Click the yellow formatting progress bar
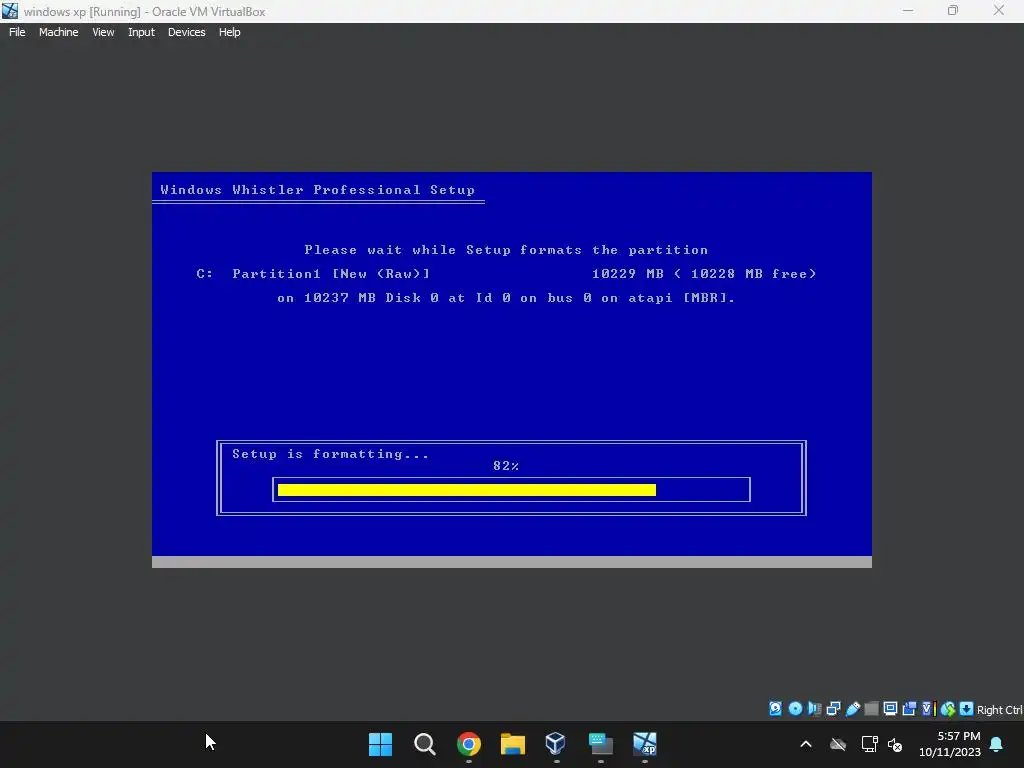Screen dimensions: 1024x768 coord(467,490)
